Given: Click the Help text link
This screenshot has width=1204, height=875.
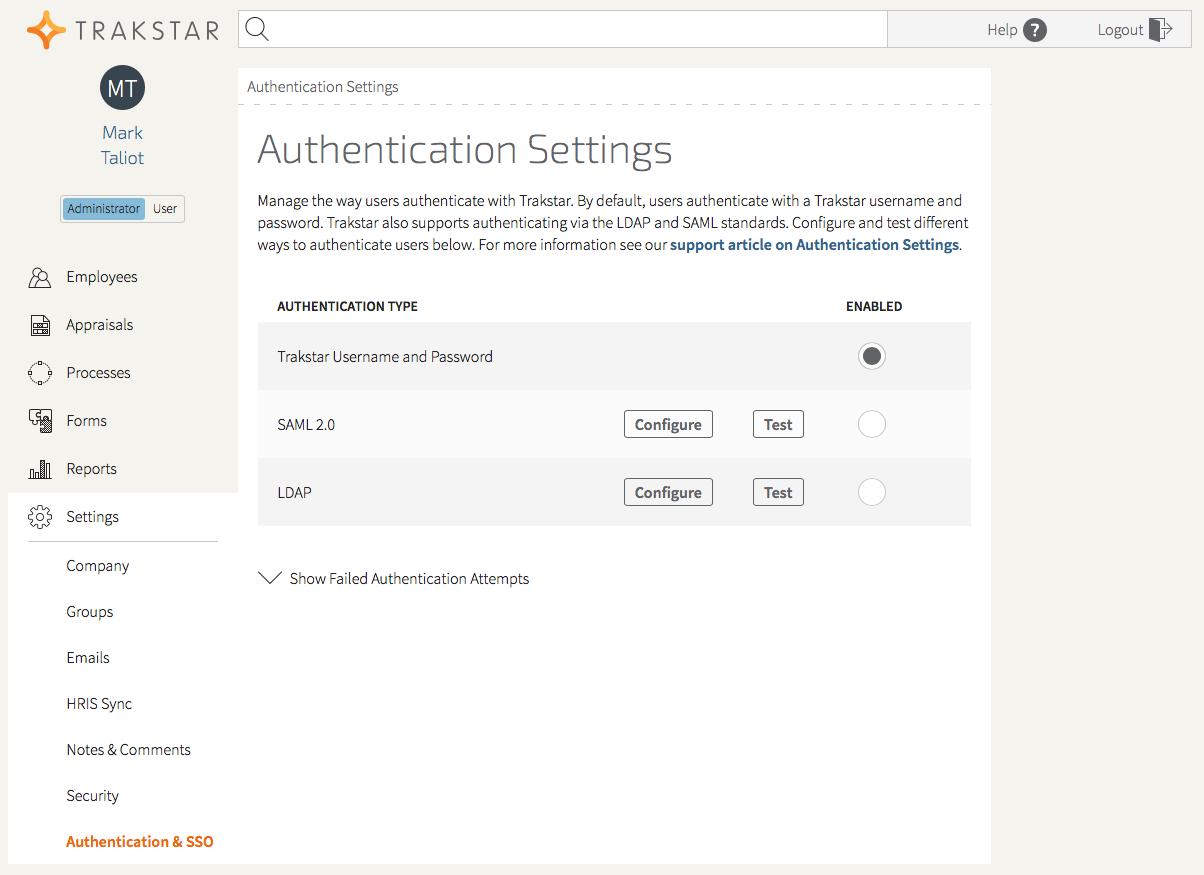Looking at the screenshot, I should coord(1002,30).
